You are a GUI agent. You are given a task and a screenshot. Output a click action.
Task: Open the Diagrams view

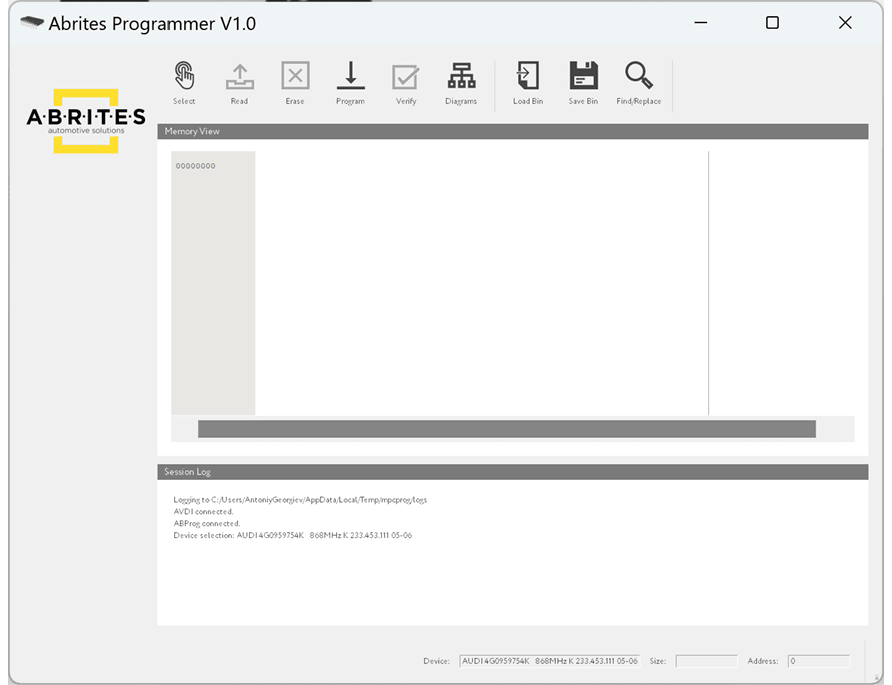(461, 78)
